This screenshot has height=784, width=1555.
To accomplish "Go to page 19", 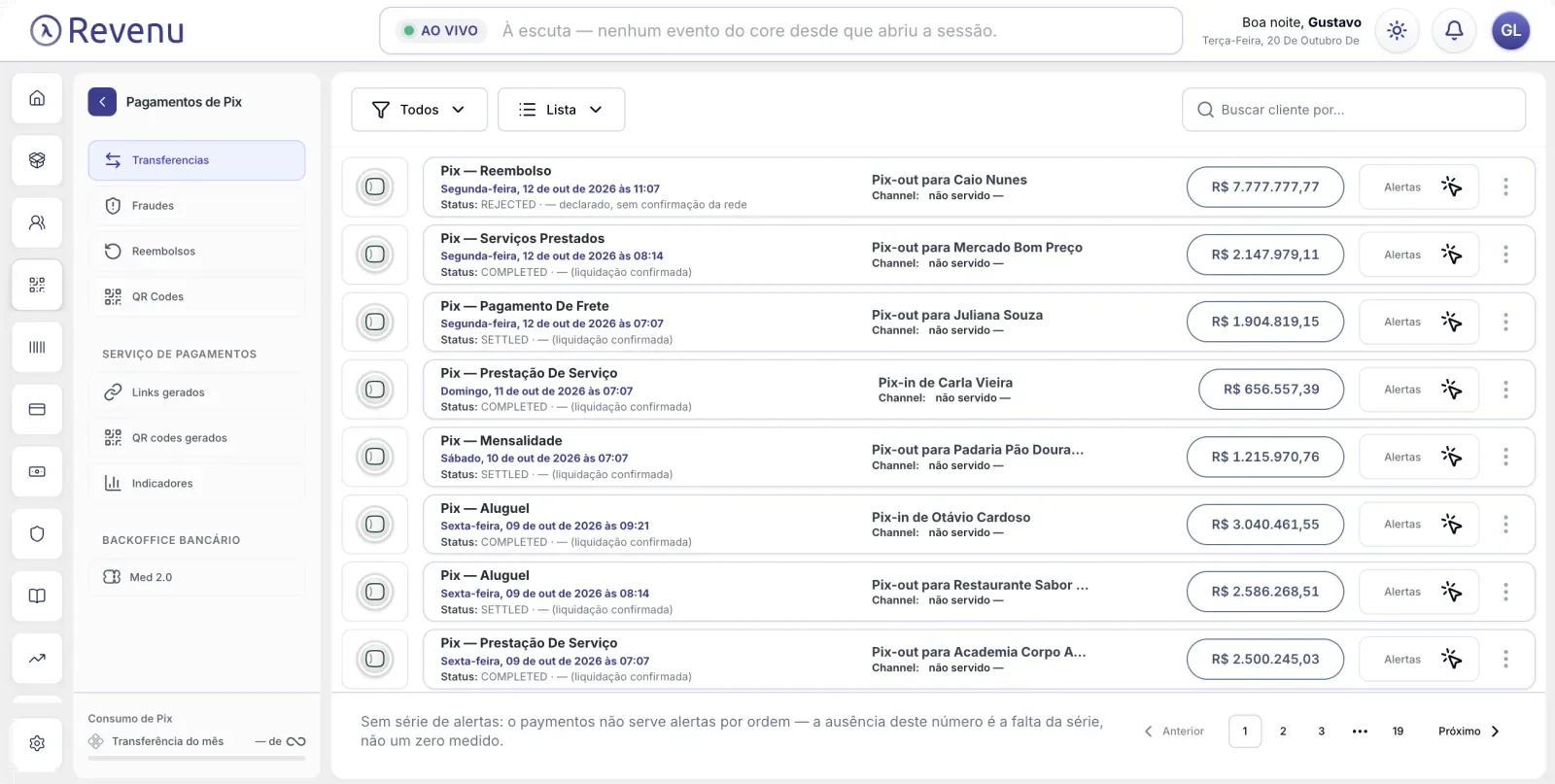I will click(1398, 732).
